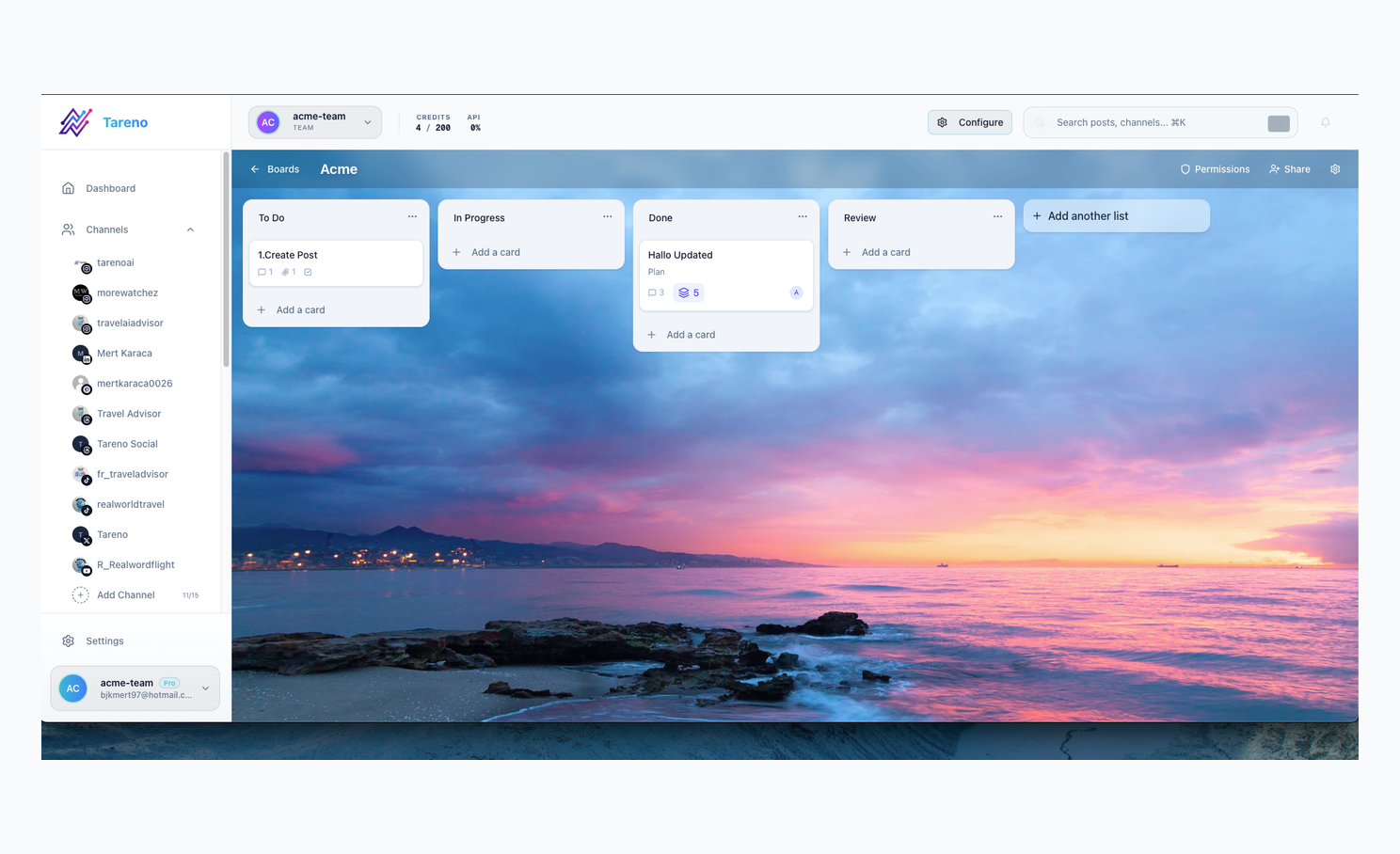Screen dimensions: 1400x854
Task: Select the morewatchez channel avatar
Action: point(81,293)
